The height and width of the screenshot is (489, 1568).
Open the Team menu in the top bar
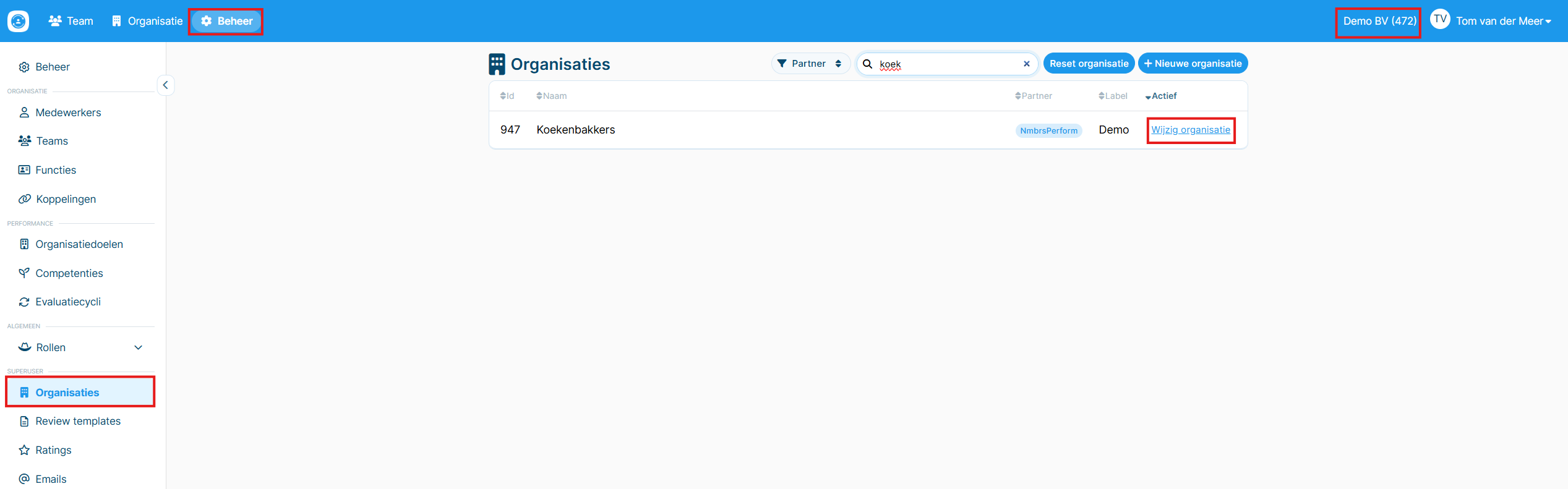(x=71, y=21)
